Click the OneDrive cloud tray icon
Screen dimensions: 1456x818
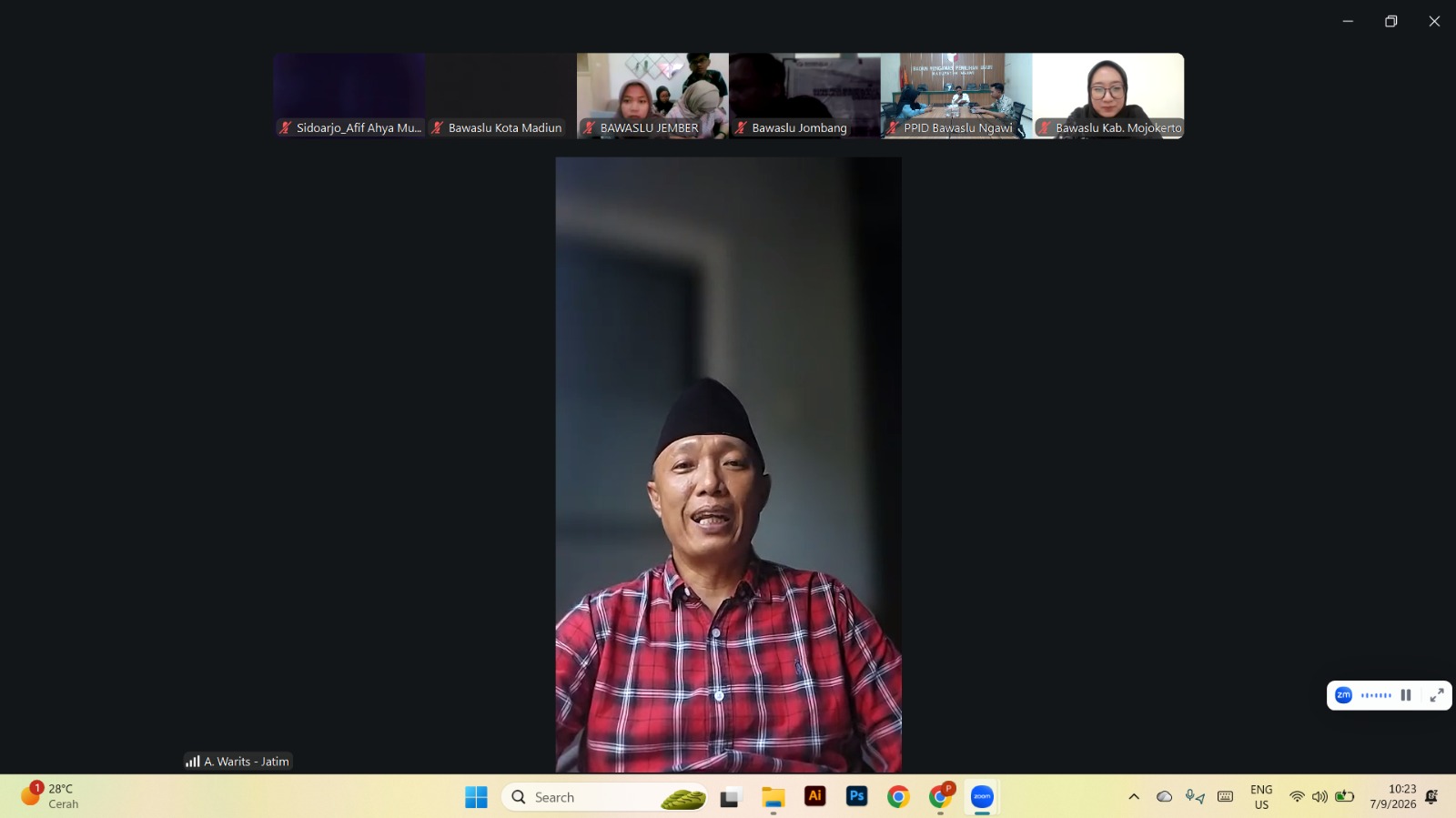pyautogui.click(x=1164, y=797)
